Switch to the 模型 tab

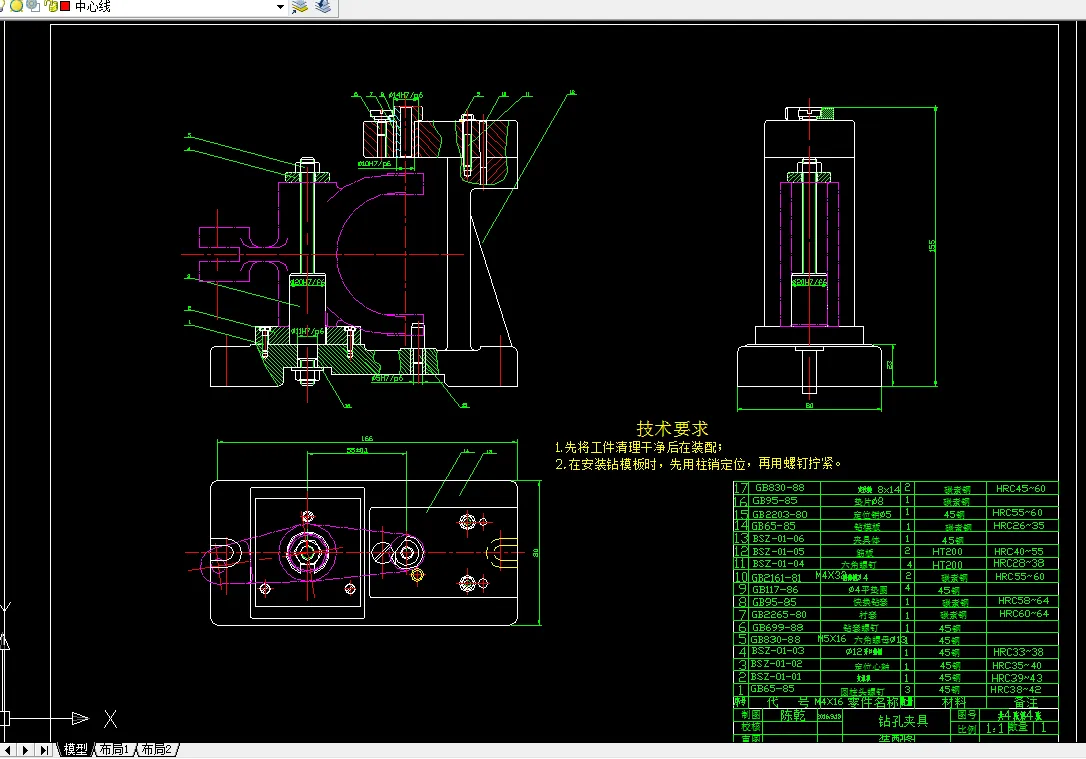[75, 749]
